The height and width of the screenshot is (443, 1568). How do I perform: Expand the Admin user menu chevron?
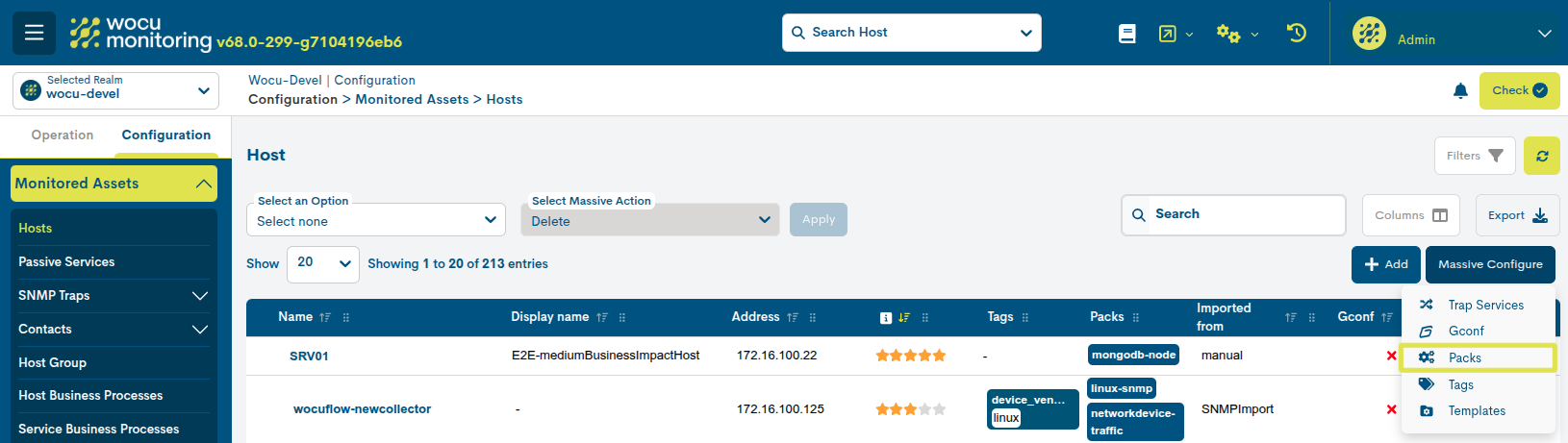pyautogui.click(x=1545, y=34)
